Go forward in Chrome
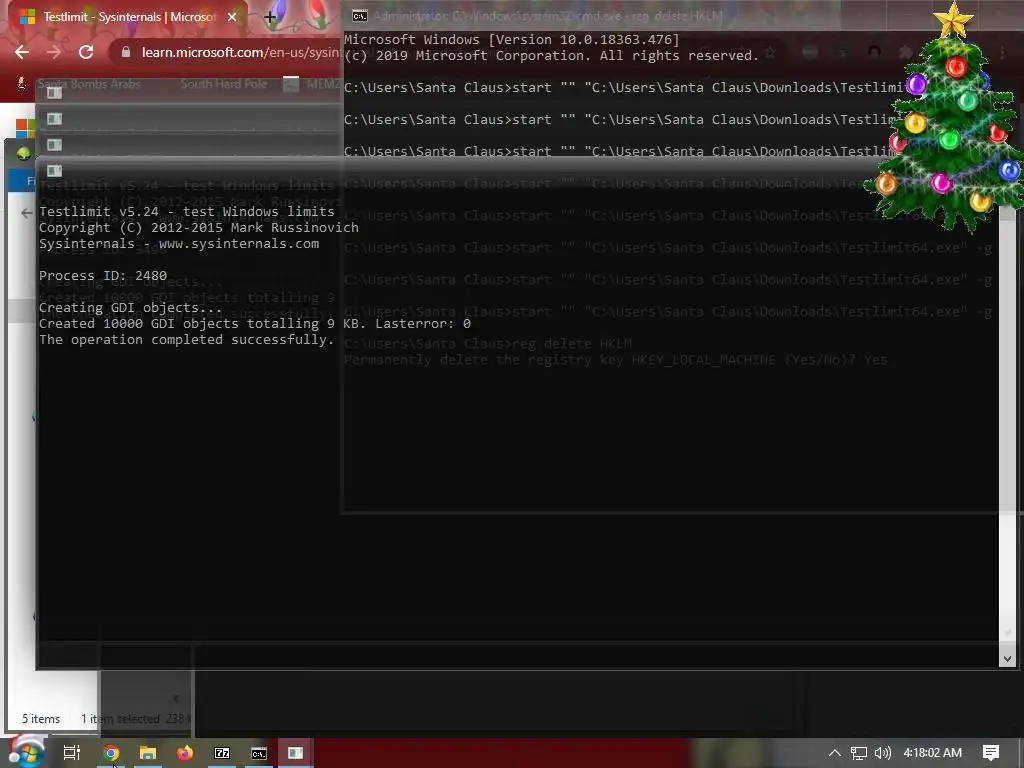Image resolution: width=1024 pixels, height=768 pixels. pyautogui.click(x=54, y=52)
